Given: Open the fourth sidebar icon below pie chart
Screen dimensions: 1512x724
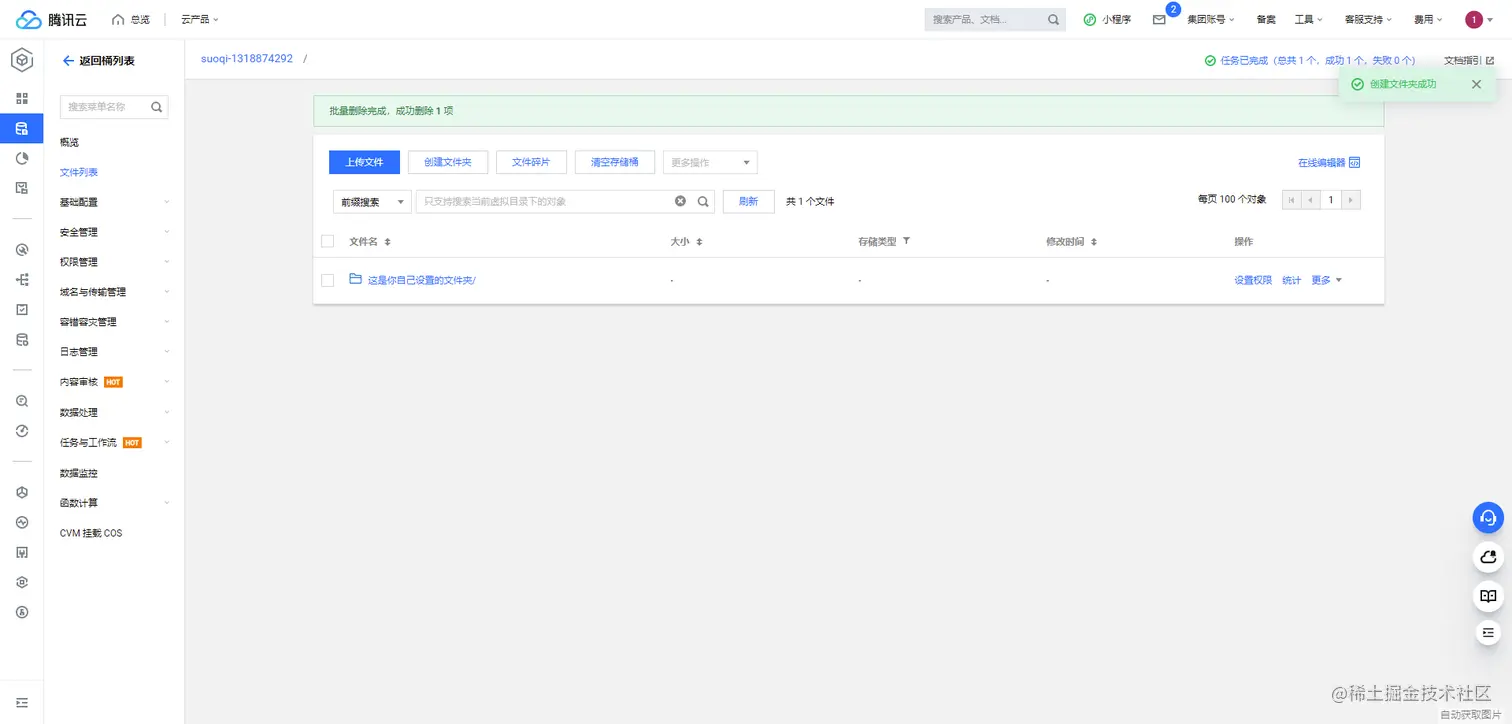Looking at the screenshot, I should (22, 188).
